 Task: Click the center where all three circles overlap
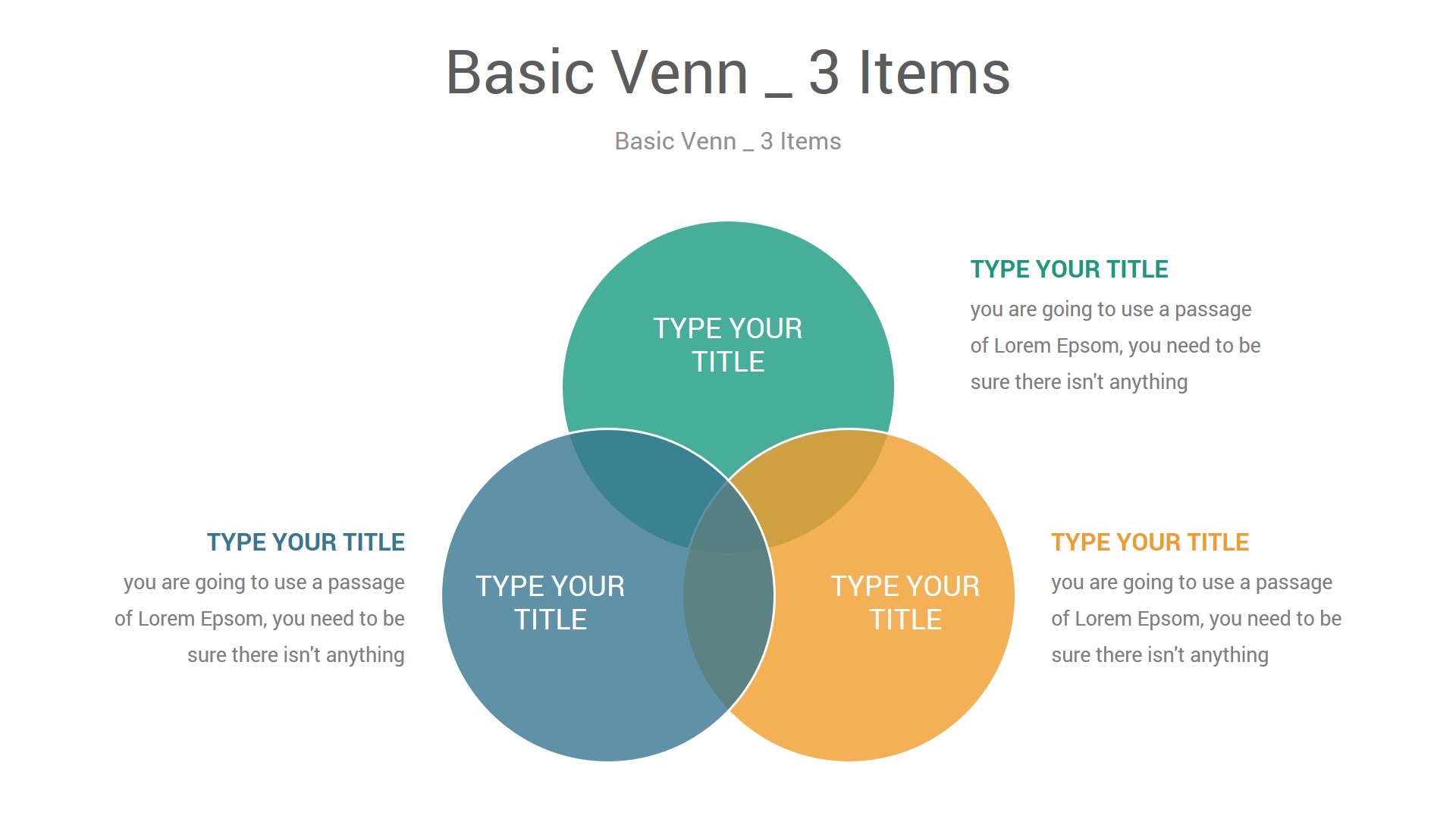click(728, 523)
